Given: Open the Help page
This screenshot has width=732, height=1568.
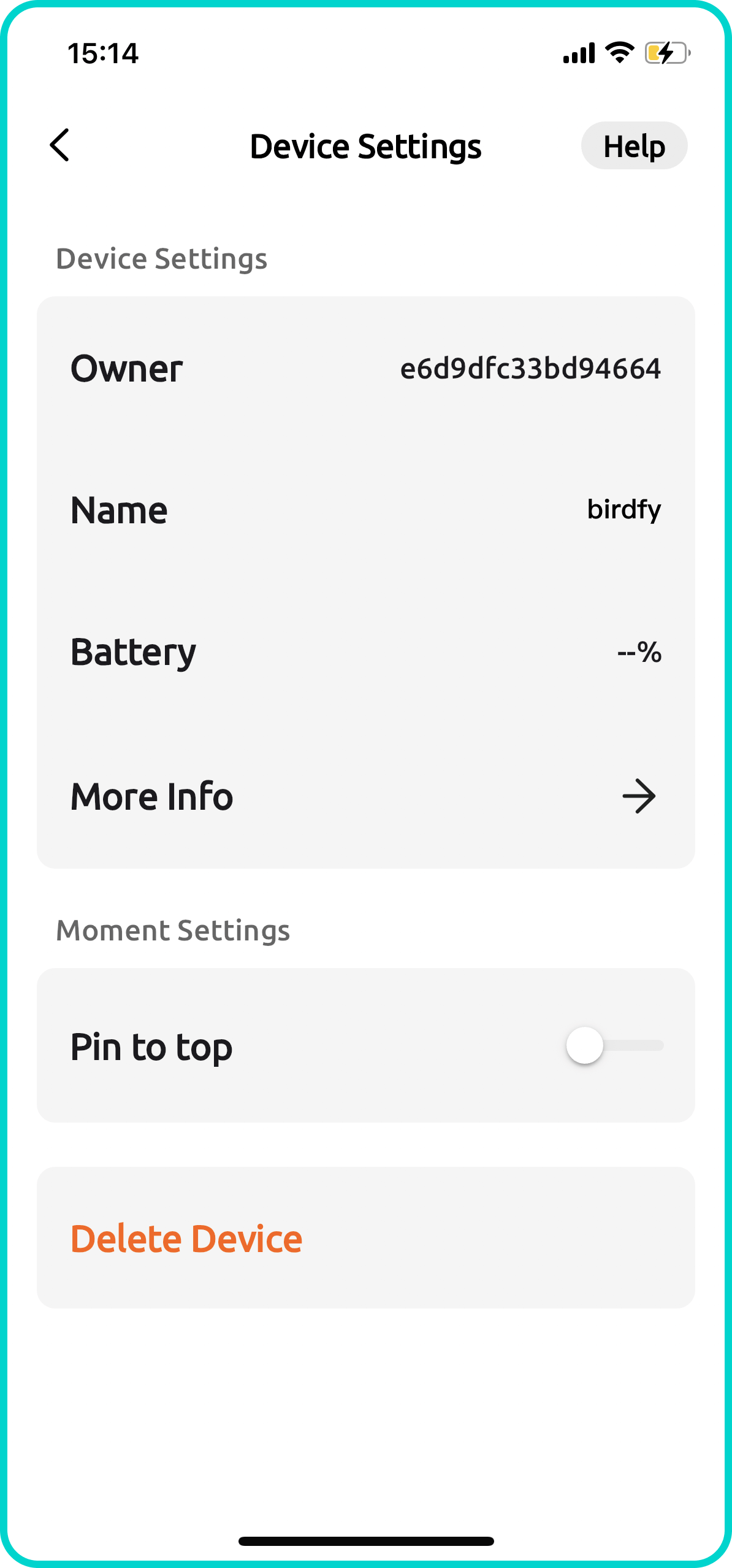Looking at the screenshot, I should [634, 146].
